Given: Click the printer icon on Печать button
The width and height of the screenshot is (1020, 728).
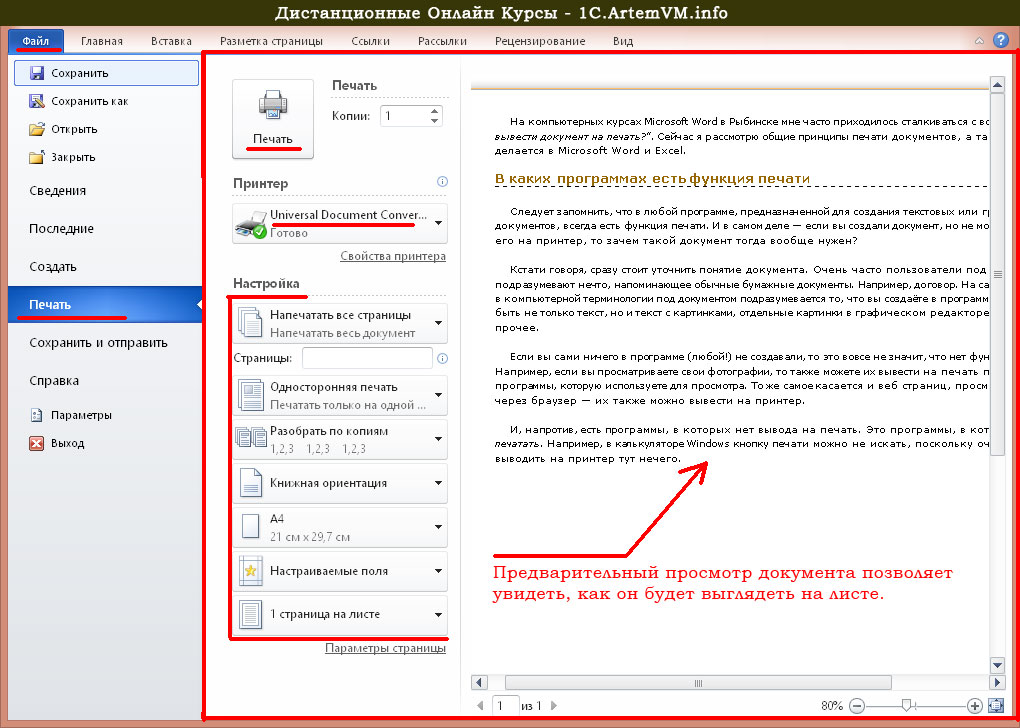Looking at the screenshot, I should (273, 105).
